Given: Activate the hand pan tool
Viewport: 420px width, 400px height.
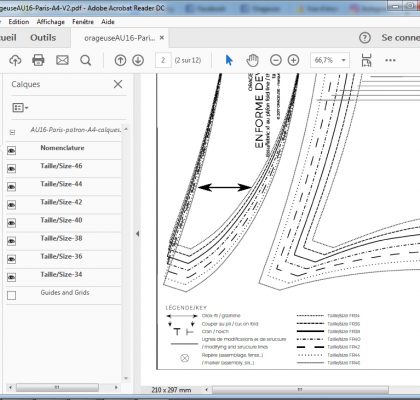Looking at the screenshot, I should (252, 60).
